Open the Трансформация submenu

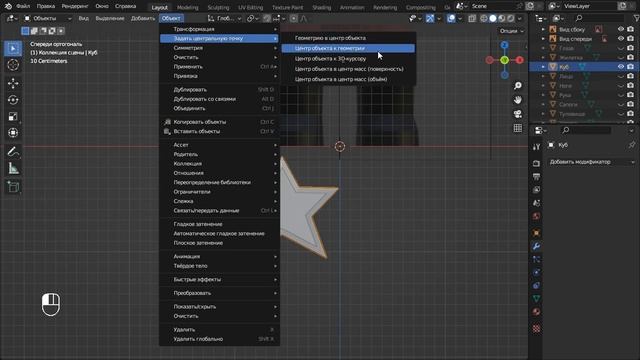click(x=219, y=29)
